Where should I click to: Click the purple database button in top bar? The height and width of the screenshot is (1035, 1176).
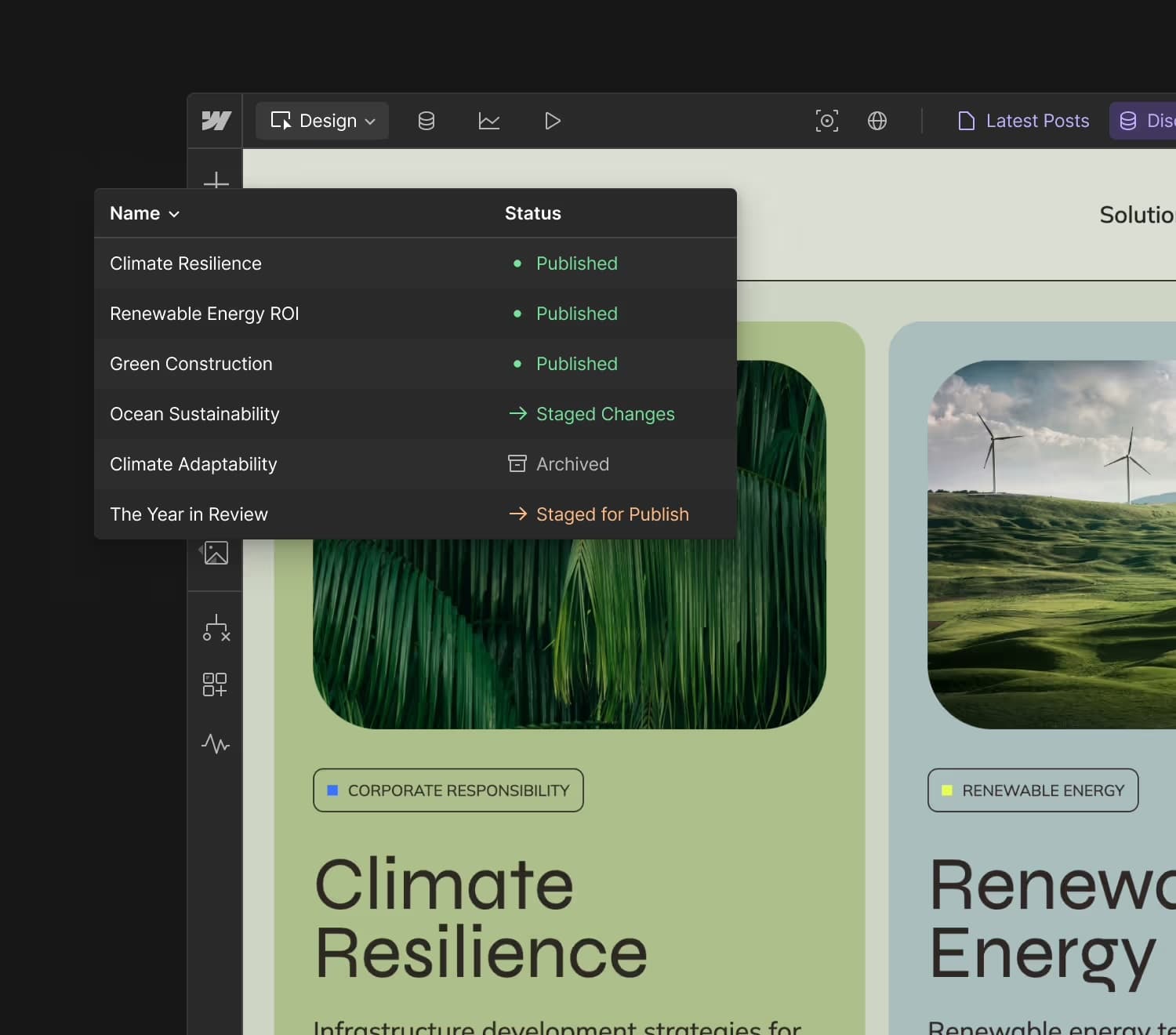pos(1143,121)
